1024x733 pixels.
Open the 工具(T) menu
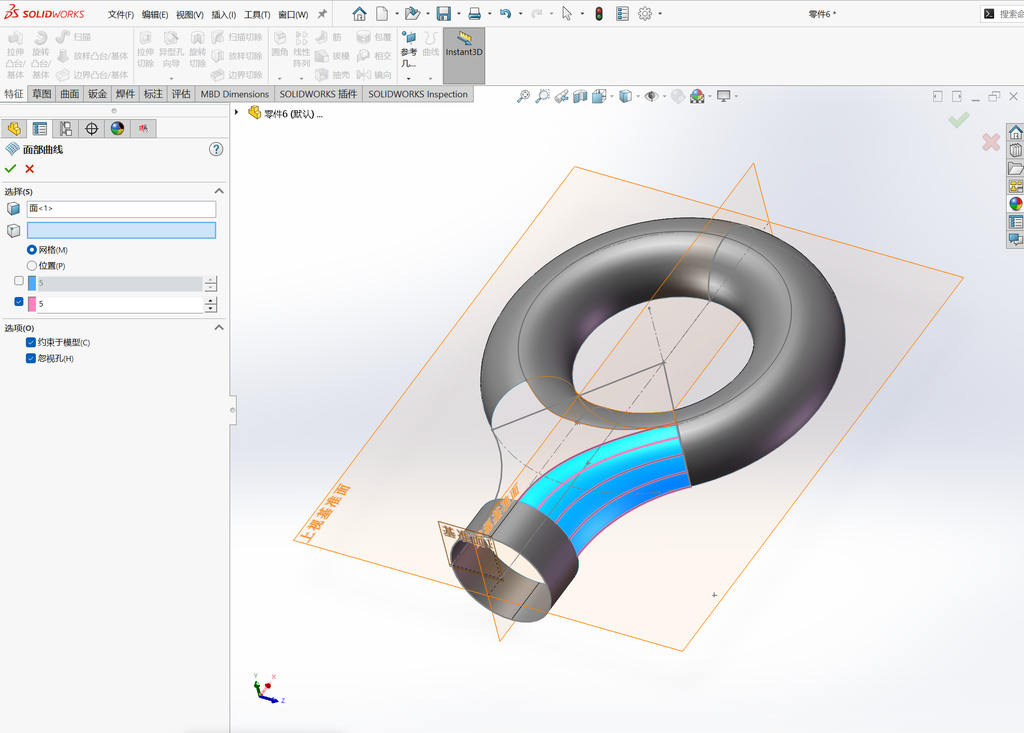[257, 14]
